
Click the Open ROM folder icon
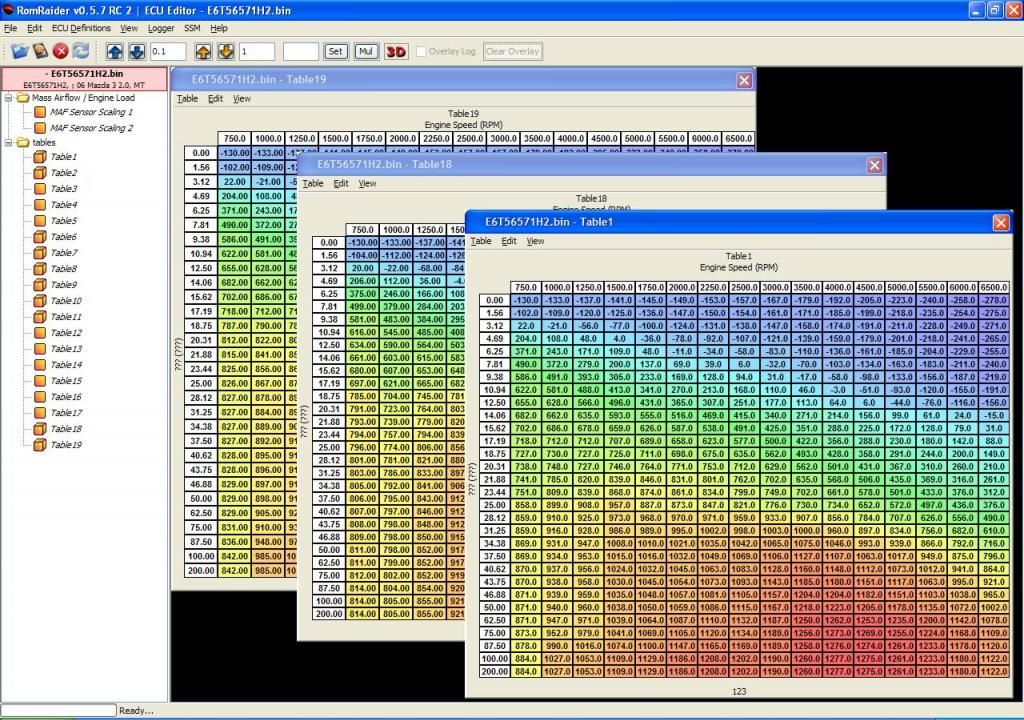click(x=20, y=51)
